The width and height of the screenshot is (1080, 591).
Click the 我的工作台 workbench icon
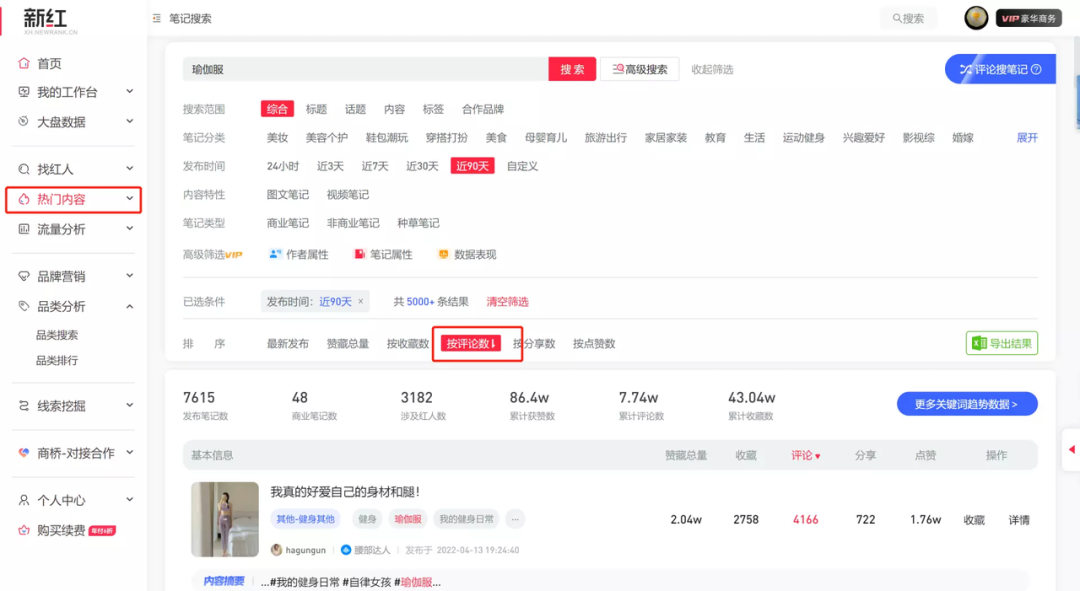24,92
